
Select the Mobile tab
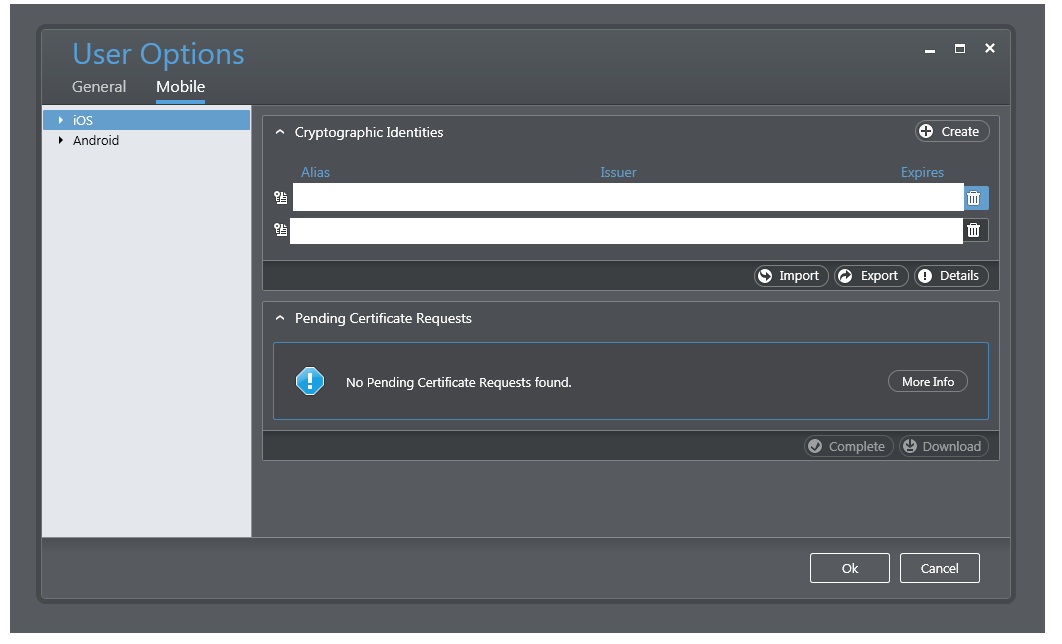click(x=181, y=87)
